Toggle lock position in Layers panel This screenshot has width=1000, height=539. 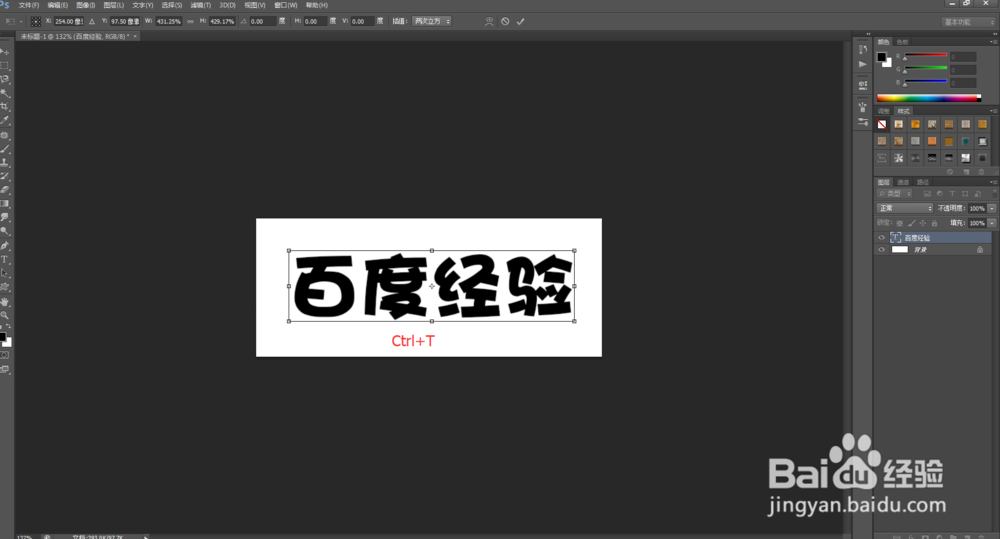923,223
